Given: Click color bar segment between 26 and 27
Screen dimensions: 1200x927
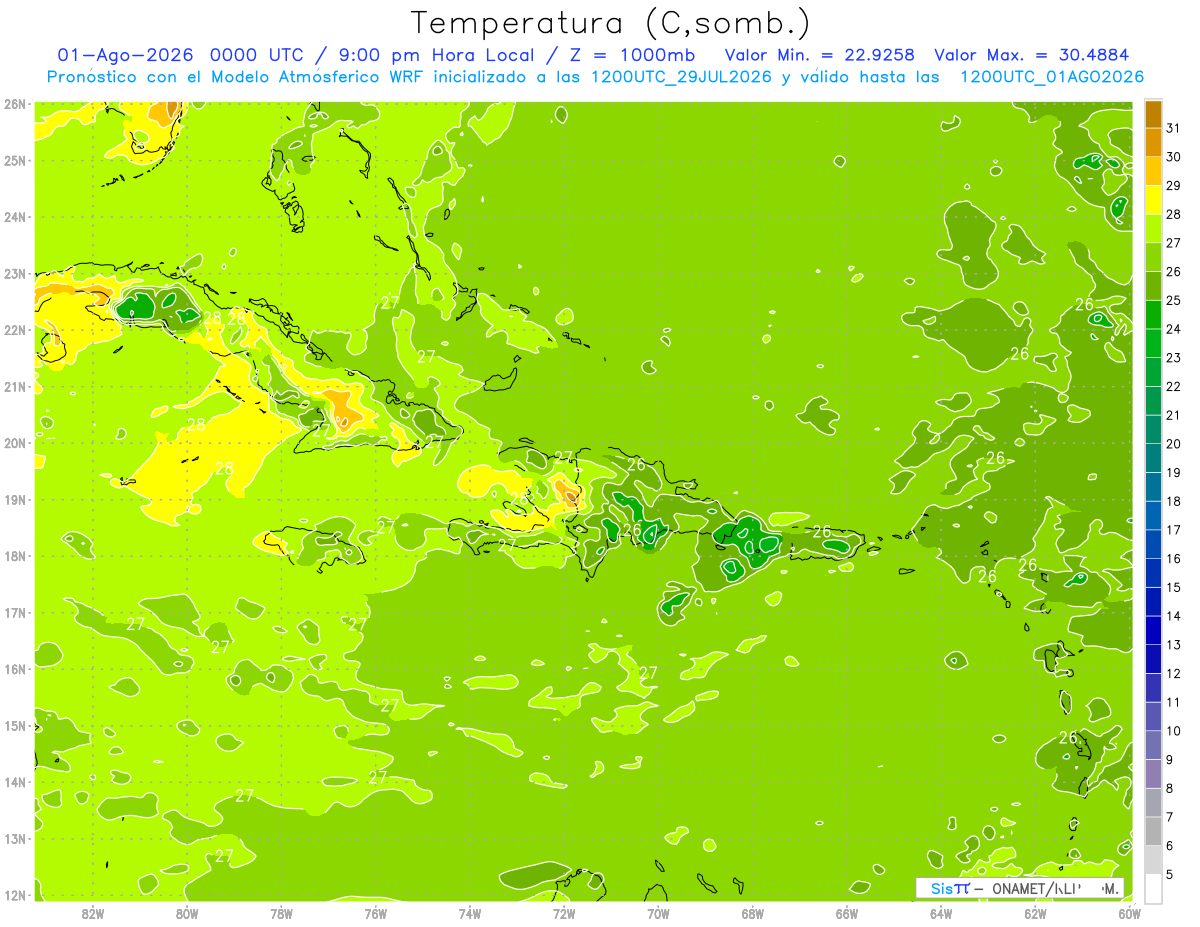Looking at the screenshot, I should click(x=1153, y=257).
